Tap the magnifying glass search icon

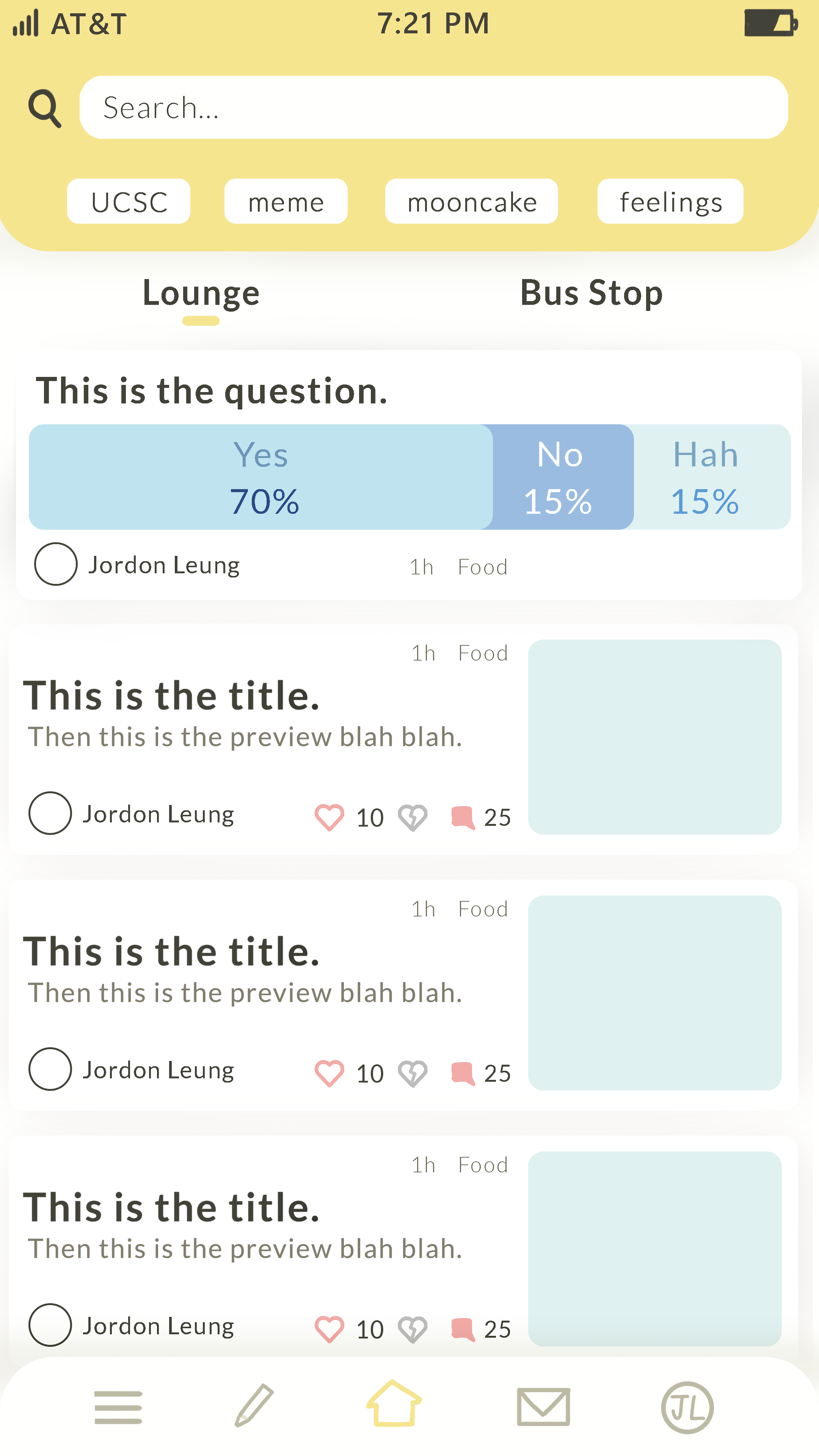(x=45, y=107)
